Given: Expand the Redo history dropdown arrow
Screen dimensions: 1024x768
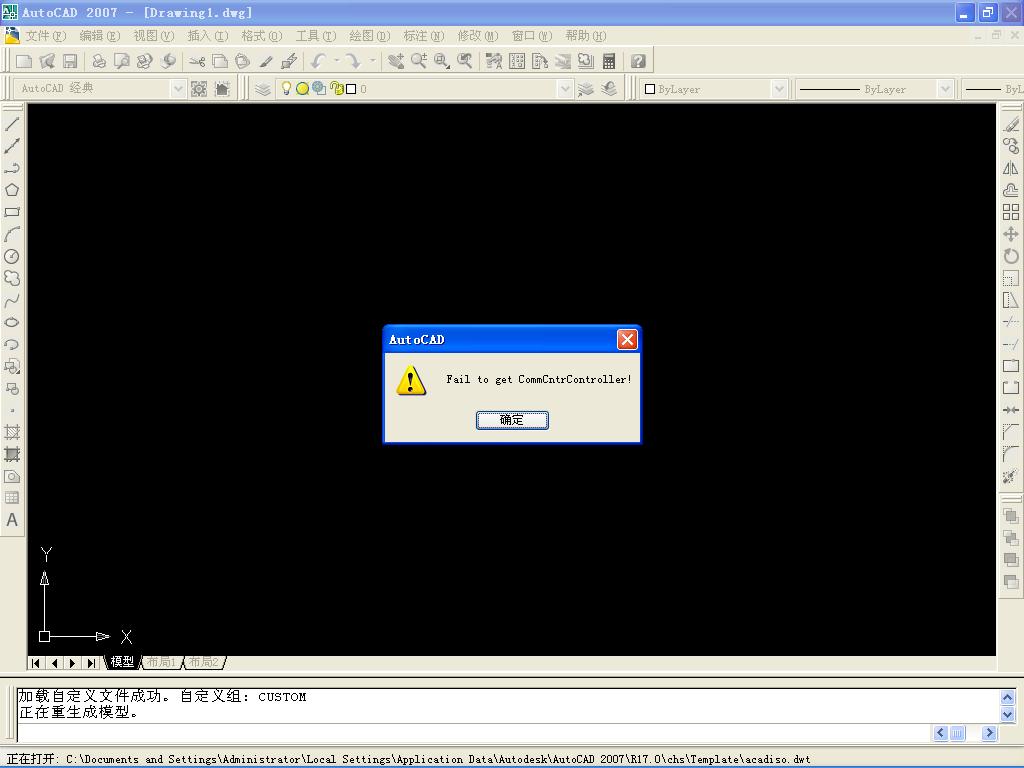Looking at the screenshot, I should coord(372,61).
